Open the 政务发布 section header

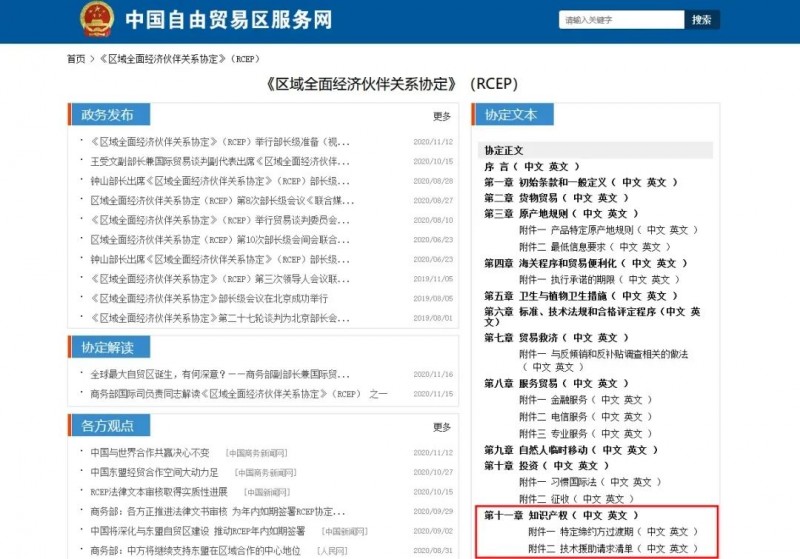click(107, 115)
